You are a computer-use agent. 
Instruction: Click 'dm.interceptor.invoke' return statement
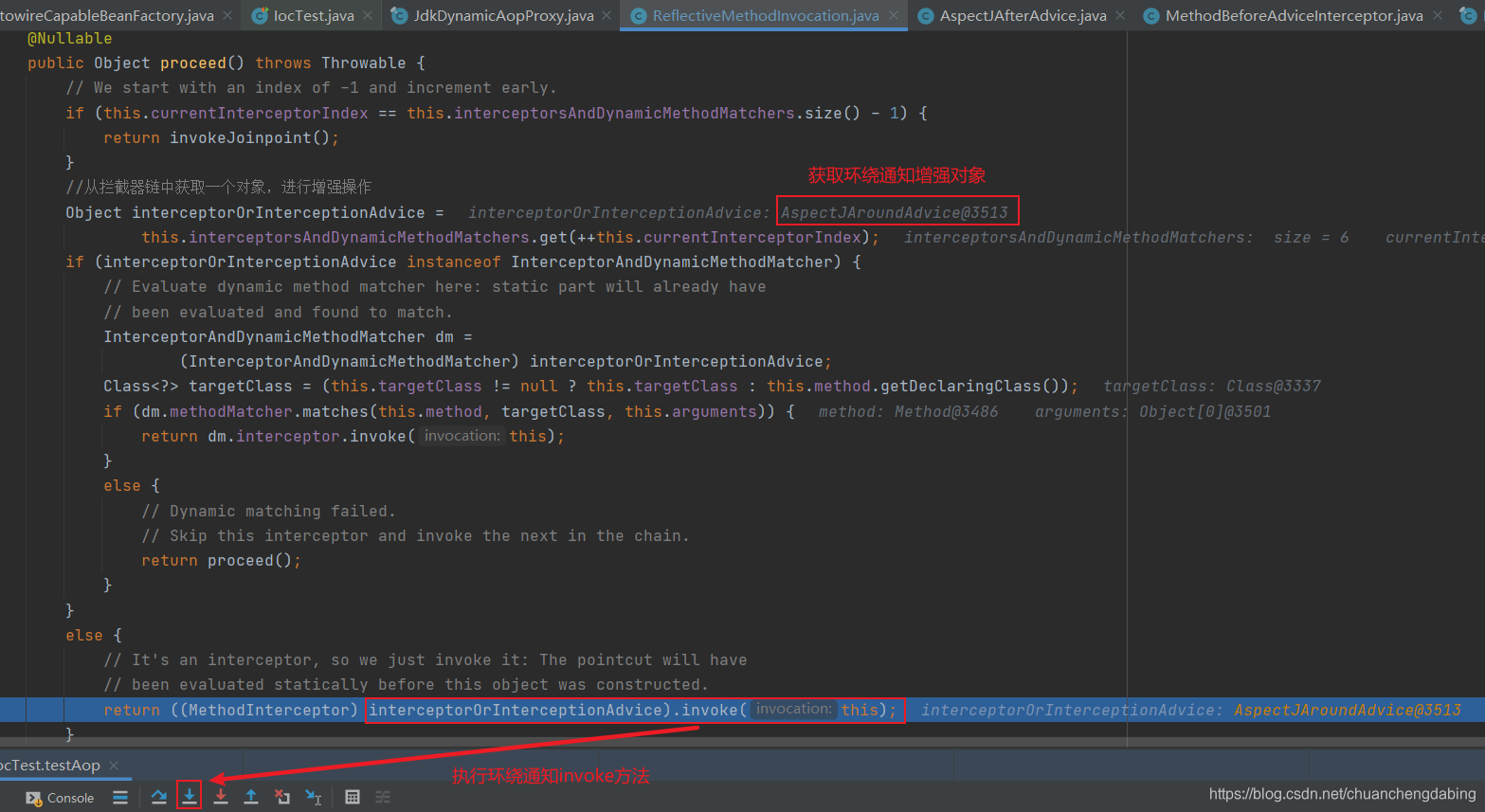pyautogui.click(x=353, y=436)
